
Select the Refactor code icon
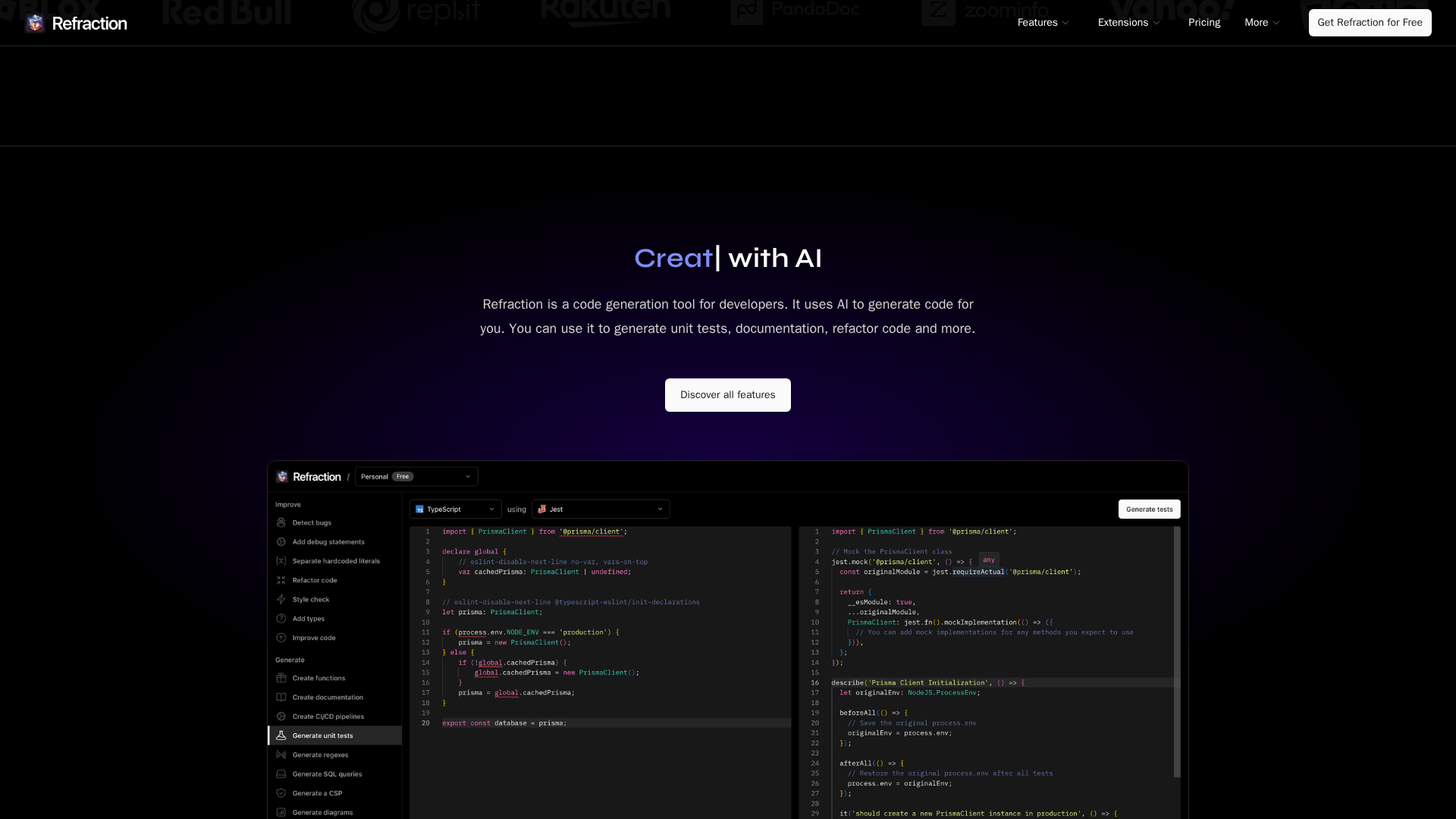[x=281, y=580]
